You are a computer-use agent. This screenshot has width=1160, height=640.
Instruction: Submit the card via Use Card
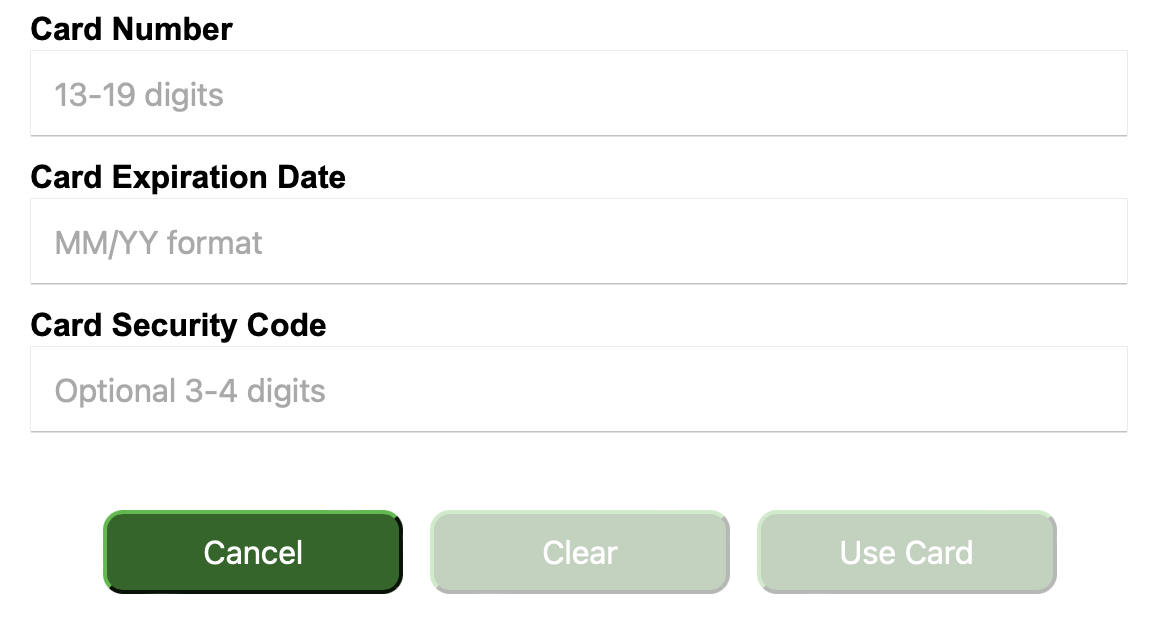907,552
